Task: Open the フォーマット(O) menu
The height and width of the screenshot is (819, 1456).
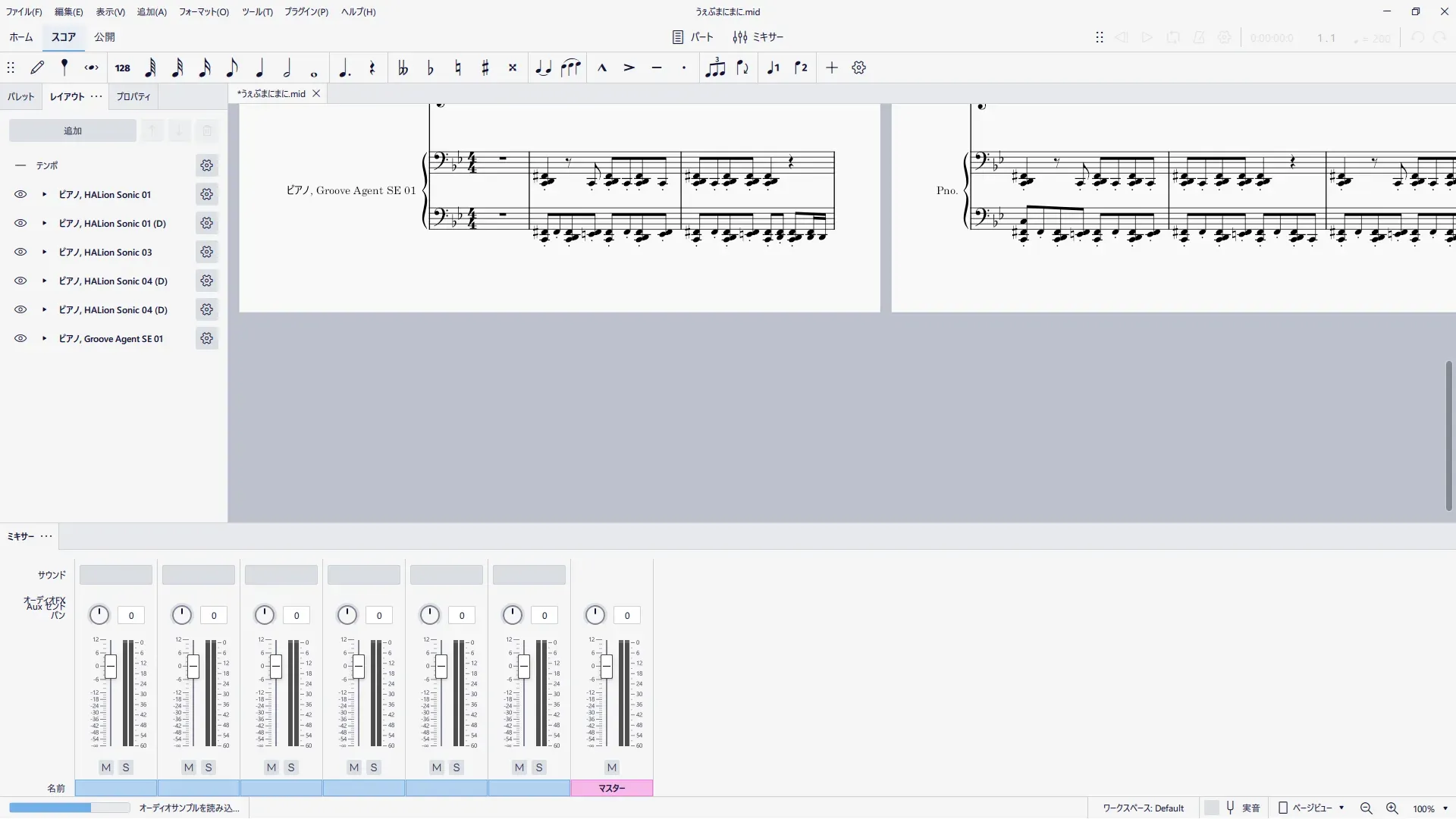Action: click(203, 11)
